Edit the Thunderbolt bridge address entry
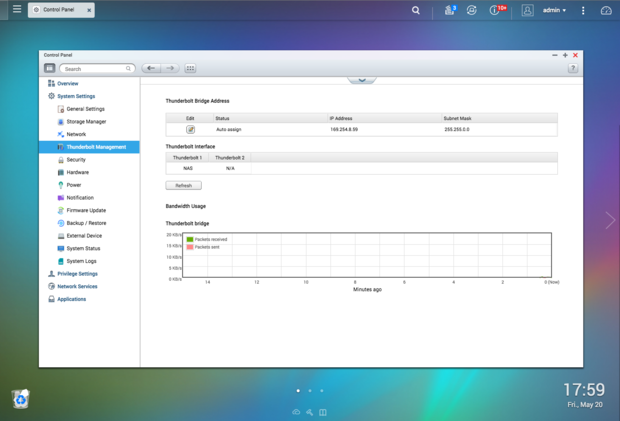Image resolution: width=620 pixels, height=421 pixels. point(190,129)
